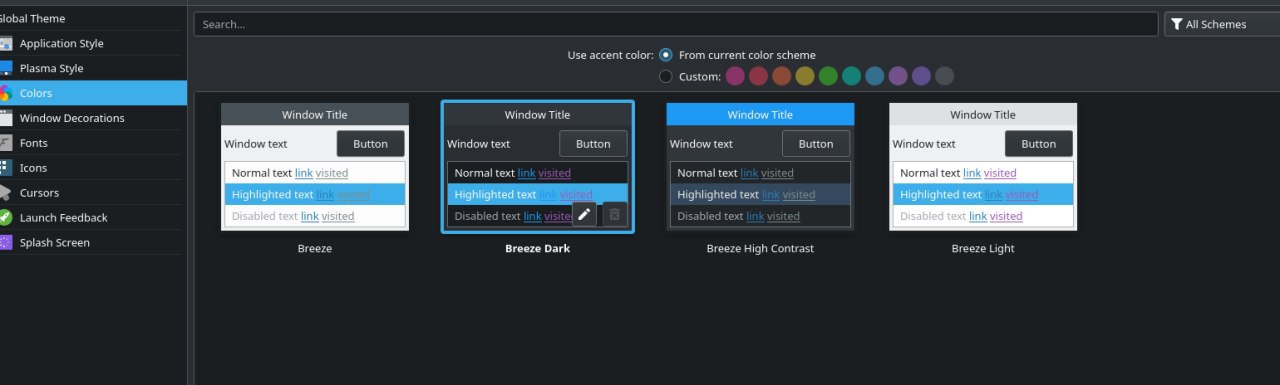Pick the teal accent color swatch
Screen dimensions: 1280x385
(x=851, y=76)
